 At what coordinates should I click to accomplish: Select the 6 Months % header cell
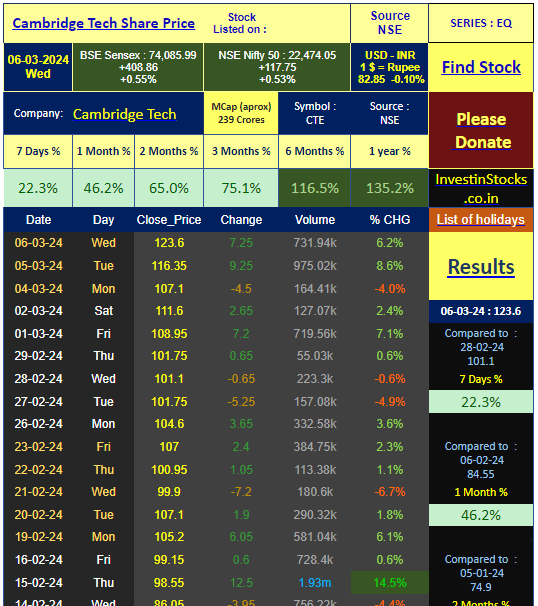[315, 152]
